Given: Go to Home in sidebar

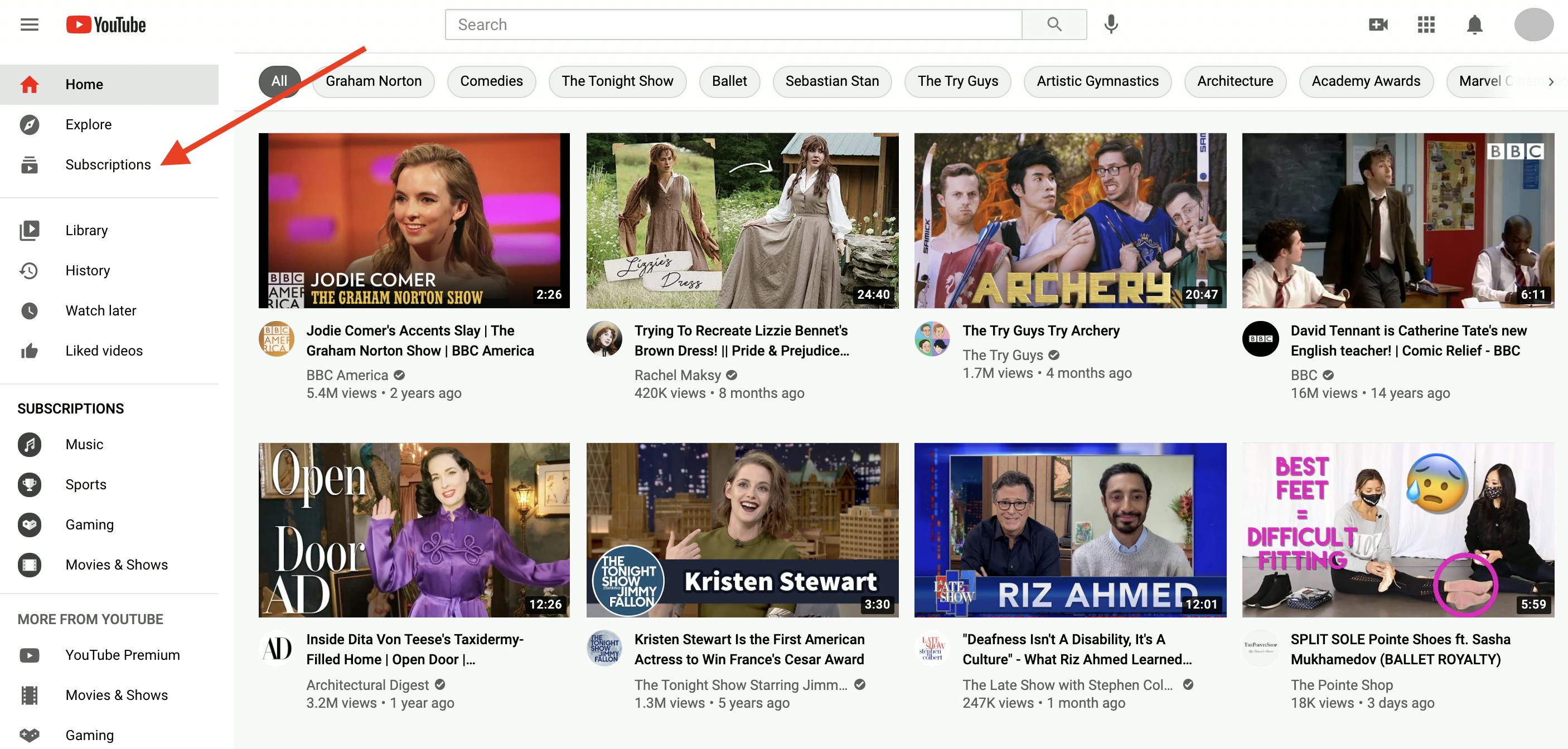Looking at the screenshot, I should [109, 85].
